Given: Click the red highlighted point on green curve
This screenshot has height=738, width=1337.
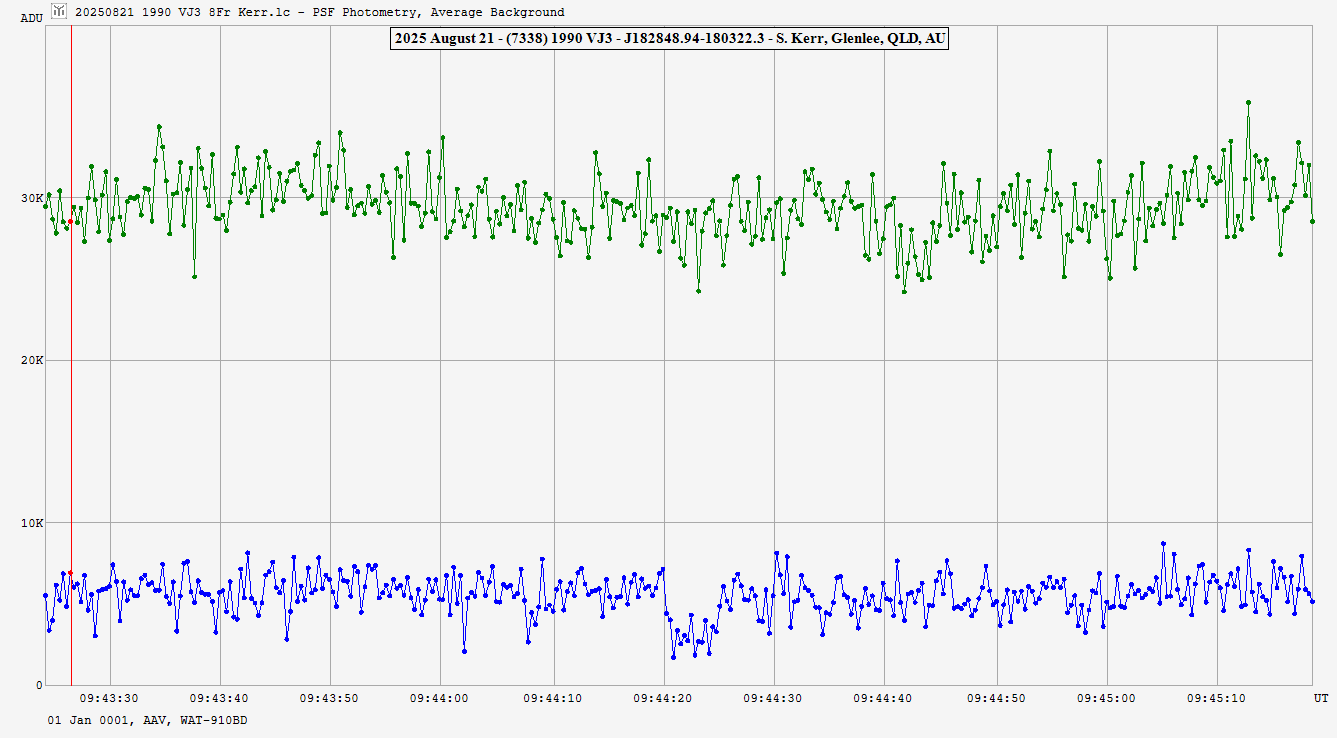Looking at the screenshot, I should [x=70, y=221].
